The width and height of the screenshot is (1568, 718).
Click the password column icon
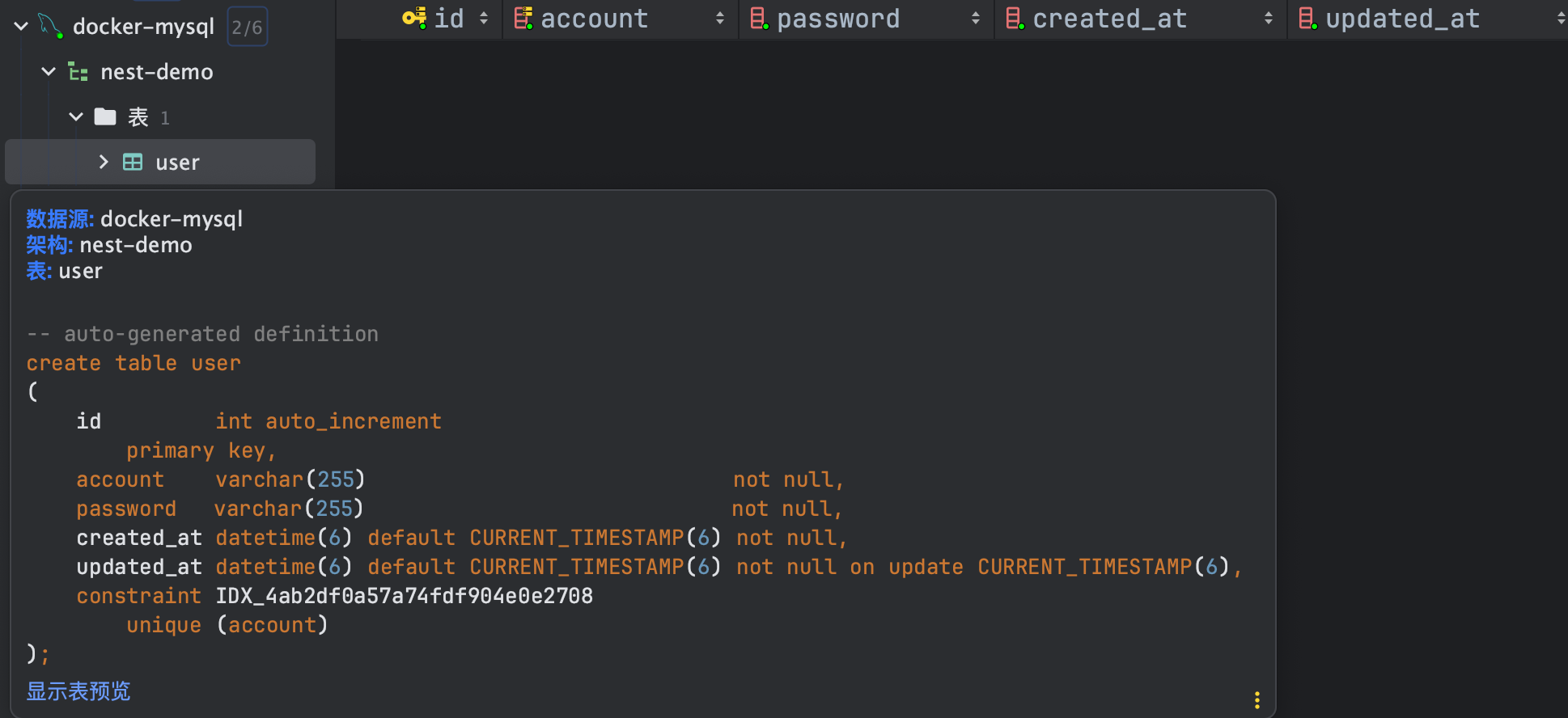coord(758,18)
